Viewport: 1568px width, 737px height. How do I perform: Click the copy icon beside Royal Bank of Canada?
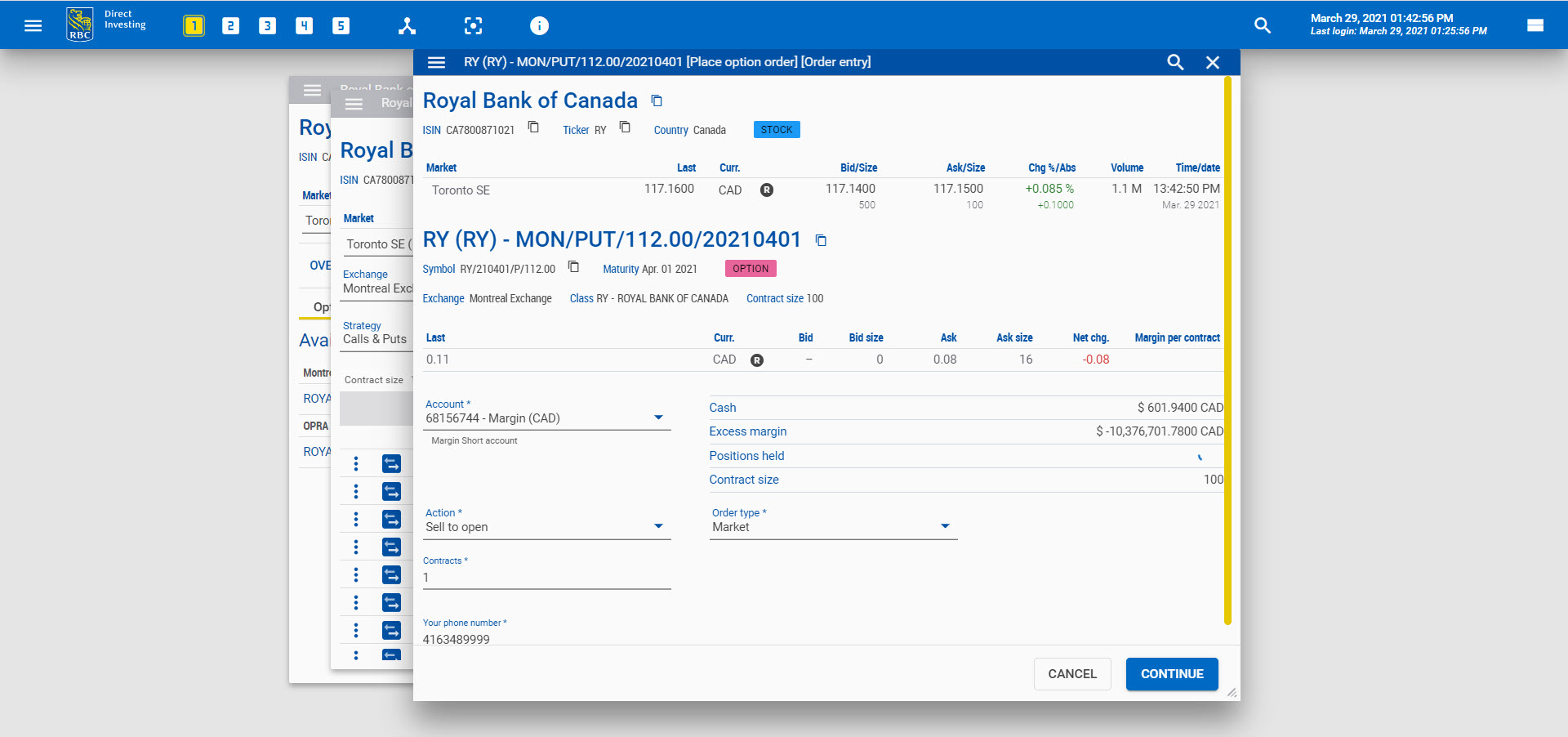pos(657,100)
